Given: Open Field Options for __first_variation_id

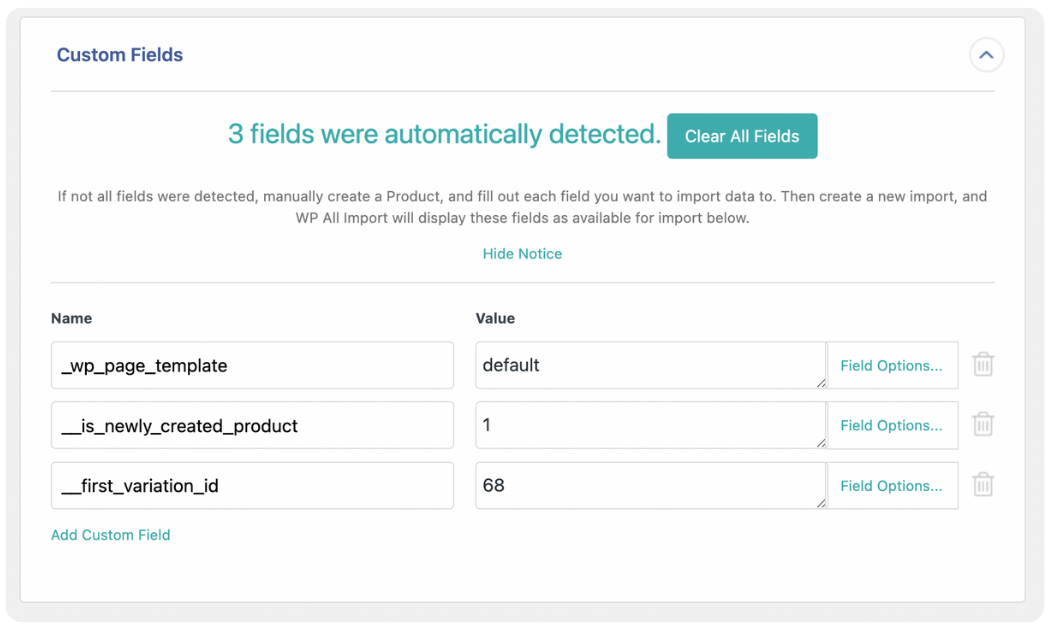Looking at the screenshot, I should [891, 485].
